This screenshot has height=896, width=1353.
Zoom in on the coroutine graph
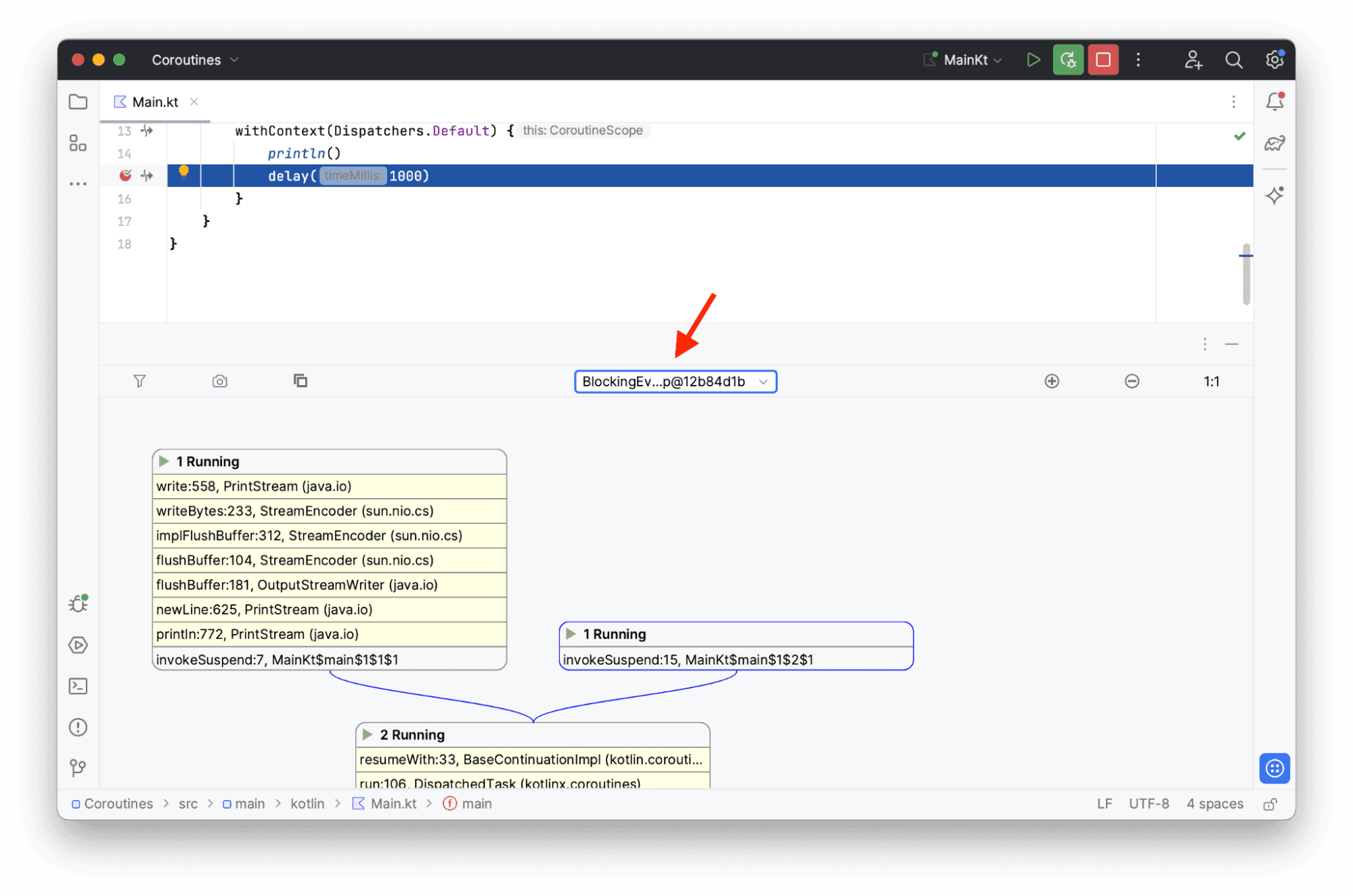coord(1052,381)
